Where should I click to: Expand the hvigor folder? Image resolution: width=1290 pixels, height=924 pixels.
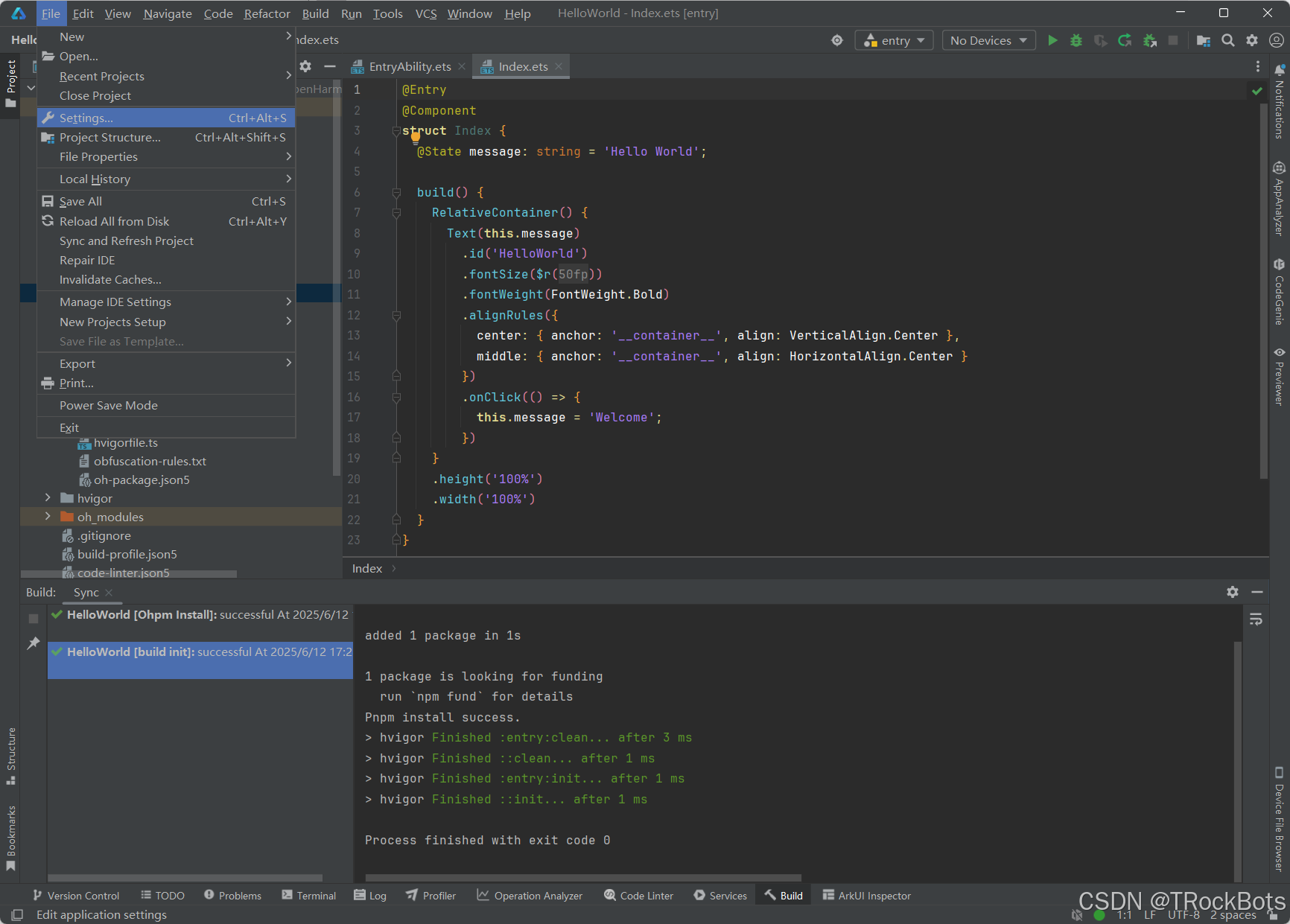(48, 497)
